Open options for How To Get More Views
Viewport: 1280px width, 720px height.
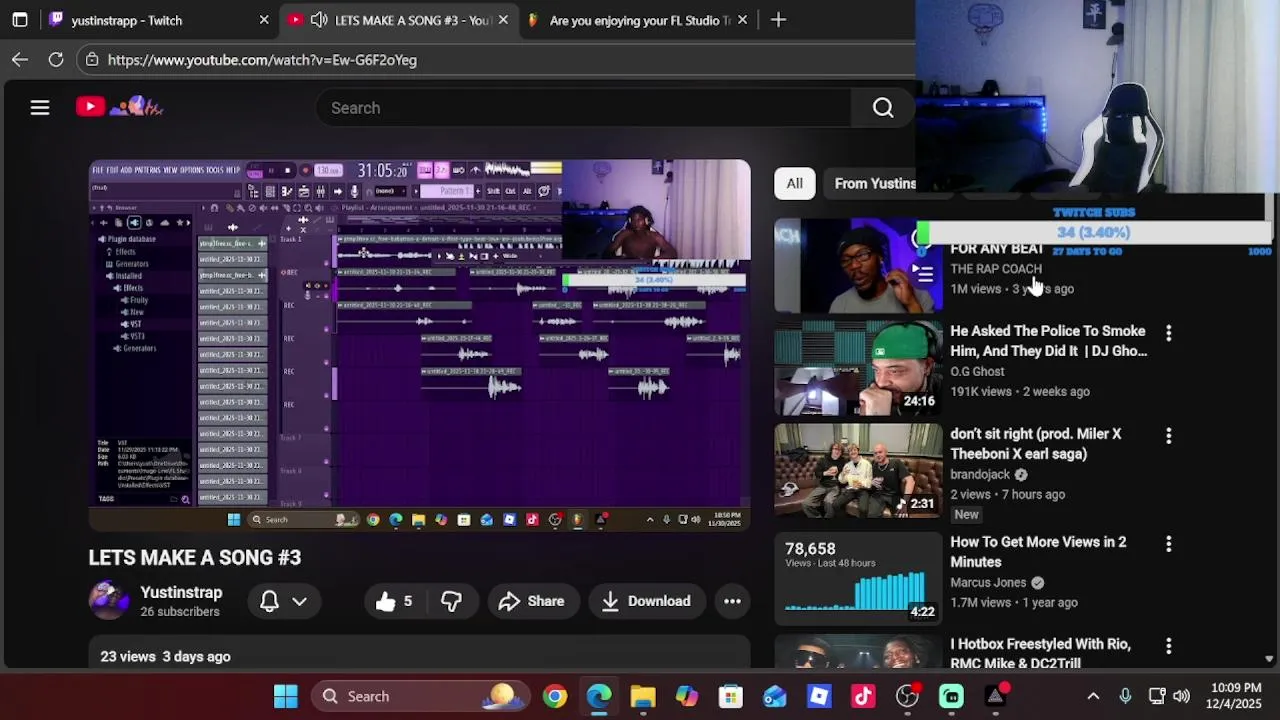[x=1168, y=543]
